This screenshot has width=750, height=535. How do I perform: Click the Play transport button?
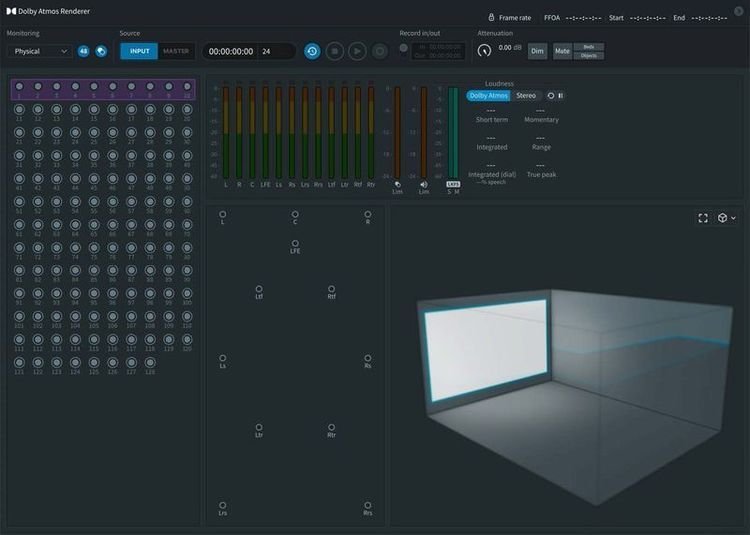(x=357, y=51)
